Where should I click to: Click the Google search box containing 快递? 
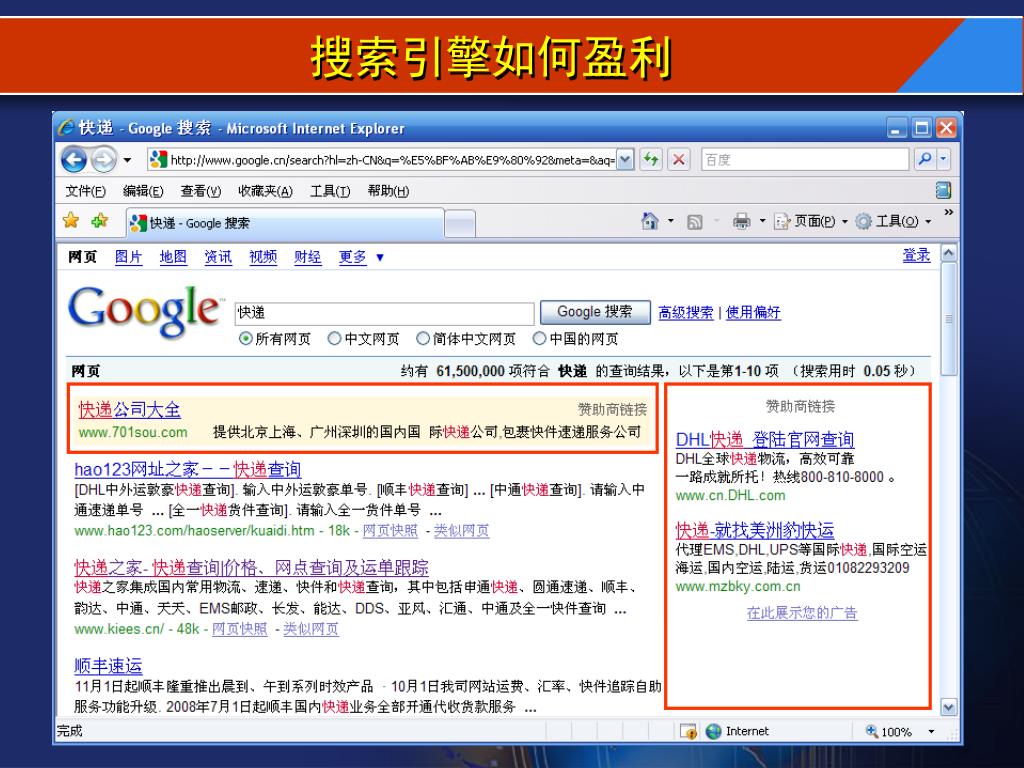[384, 313]
